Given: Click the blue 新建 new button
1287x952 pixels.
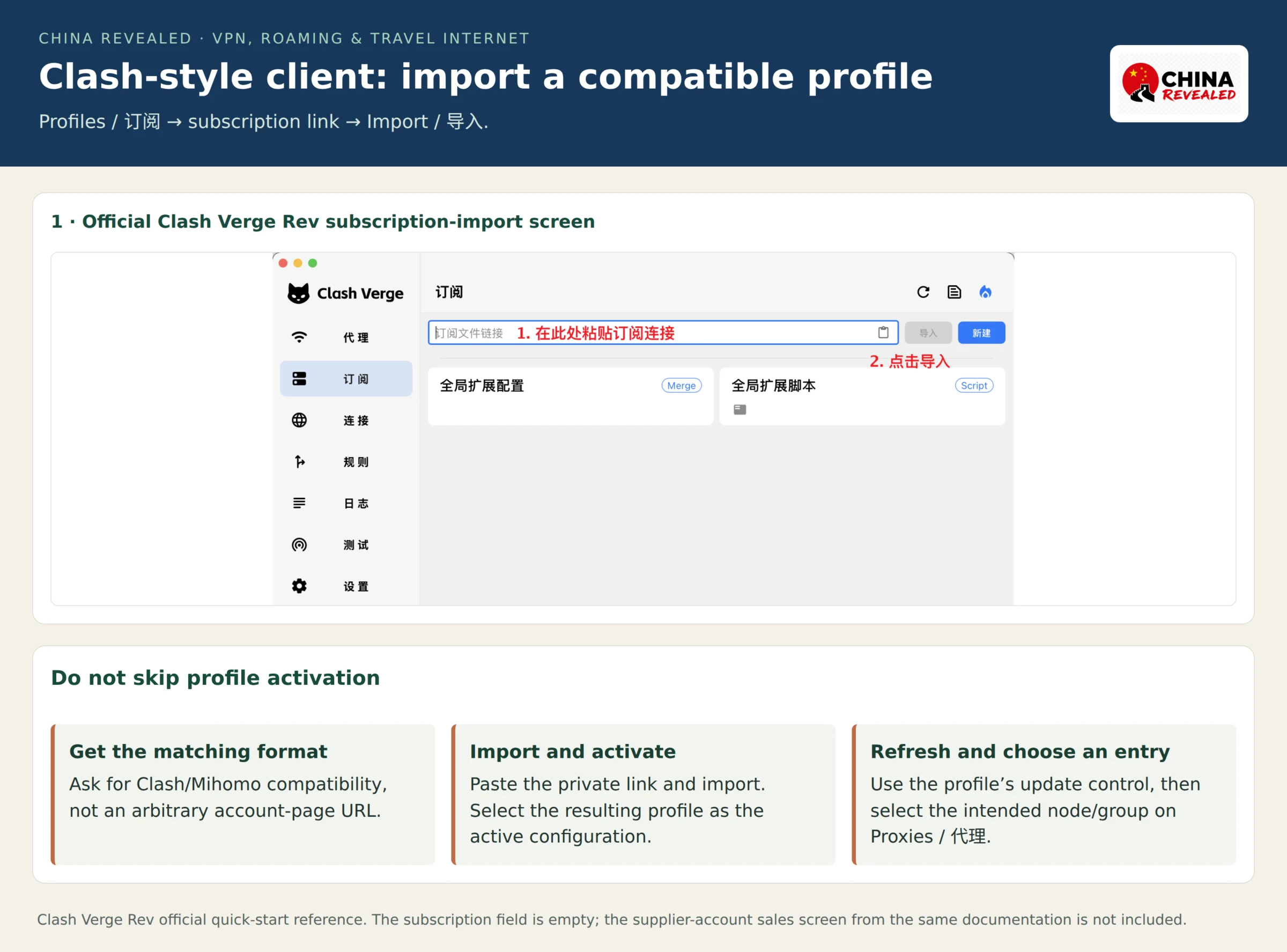Looking at the screenshot, I should 981,333.
